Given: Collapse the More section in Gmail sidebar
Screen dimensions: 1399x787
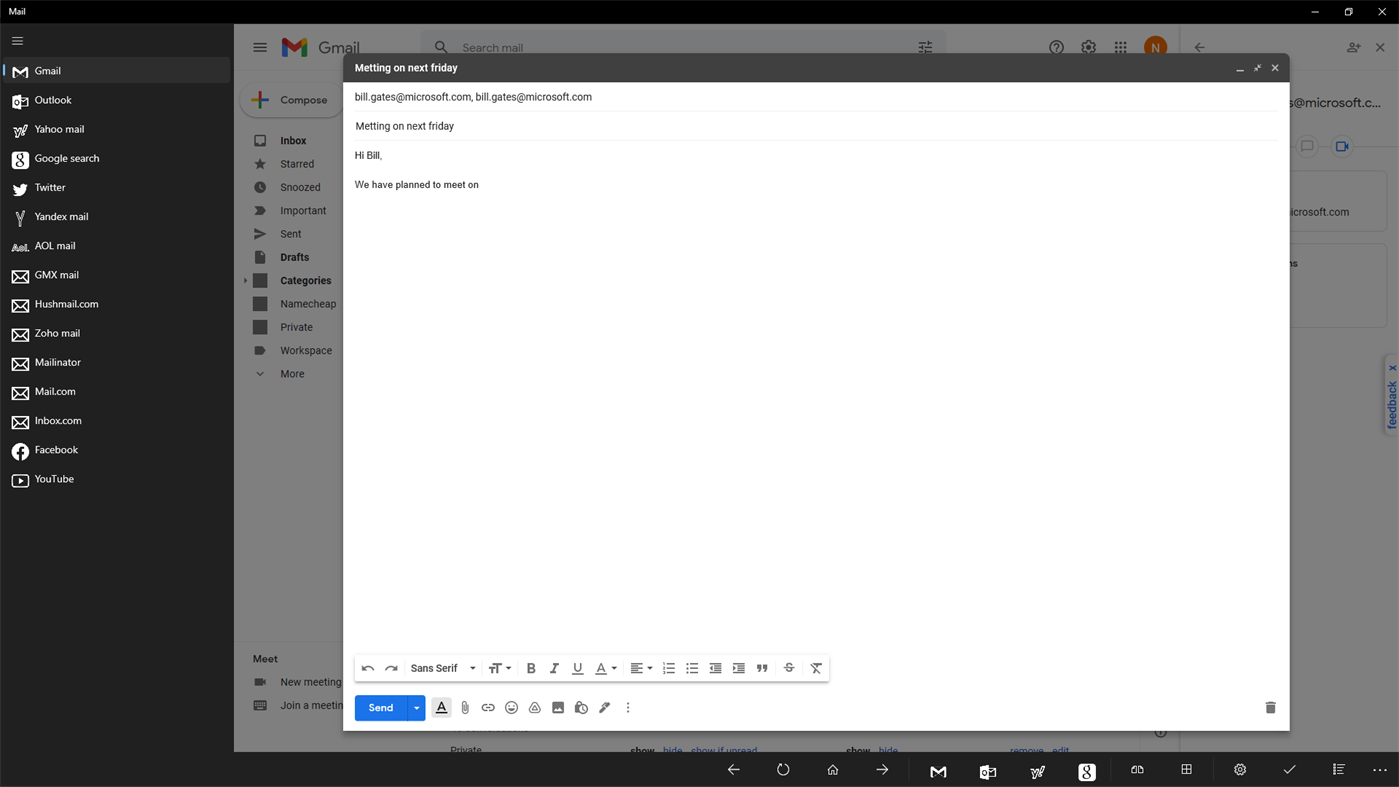Looking at the screenshot, I should pos(259,373).
